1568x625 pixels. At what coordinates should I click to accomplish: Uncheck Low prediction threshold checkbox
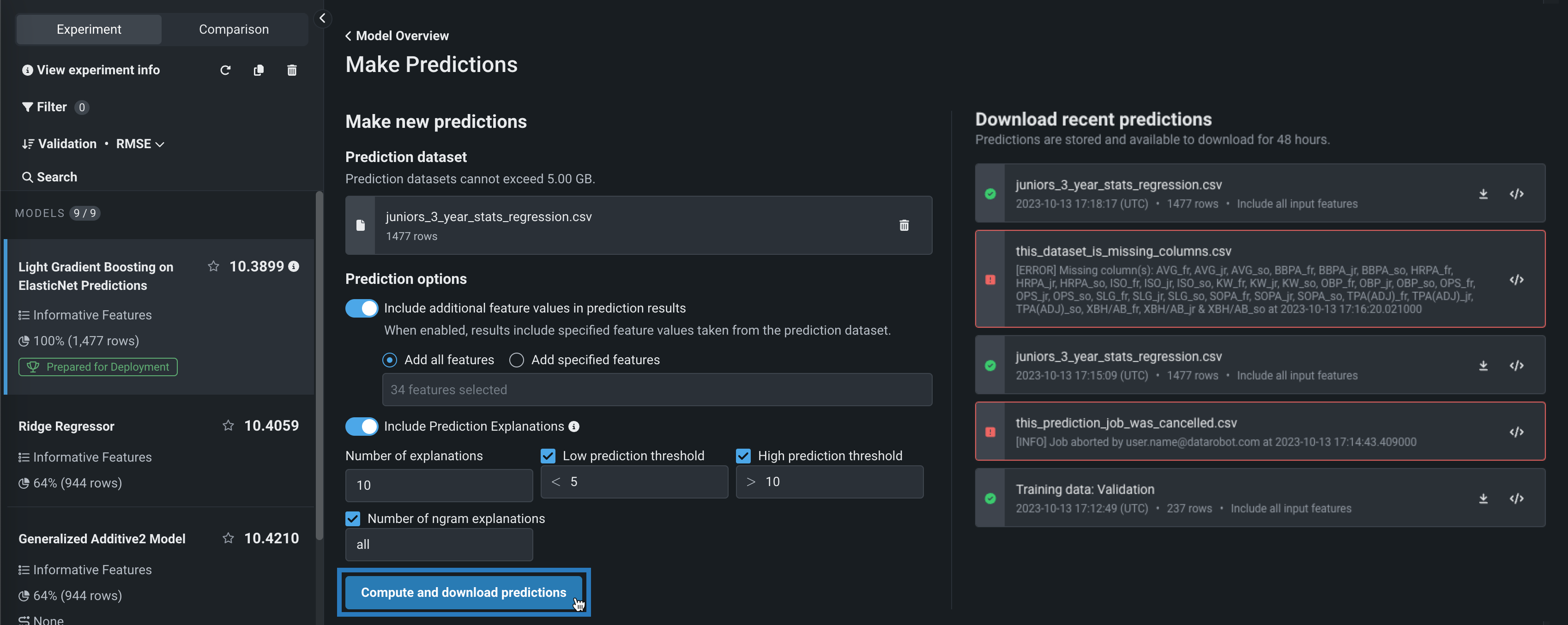pyautogui.click(x=548, y=456)
